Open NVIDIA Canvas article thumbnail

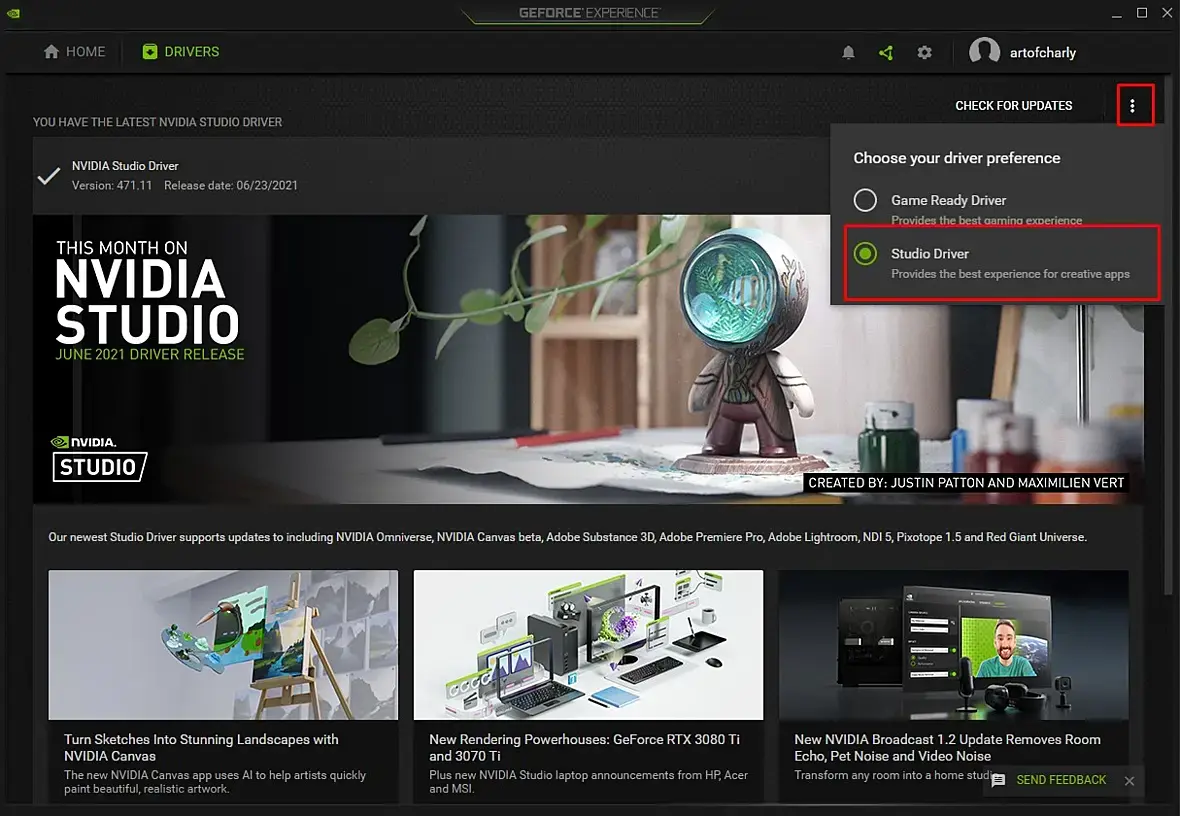223,644
